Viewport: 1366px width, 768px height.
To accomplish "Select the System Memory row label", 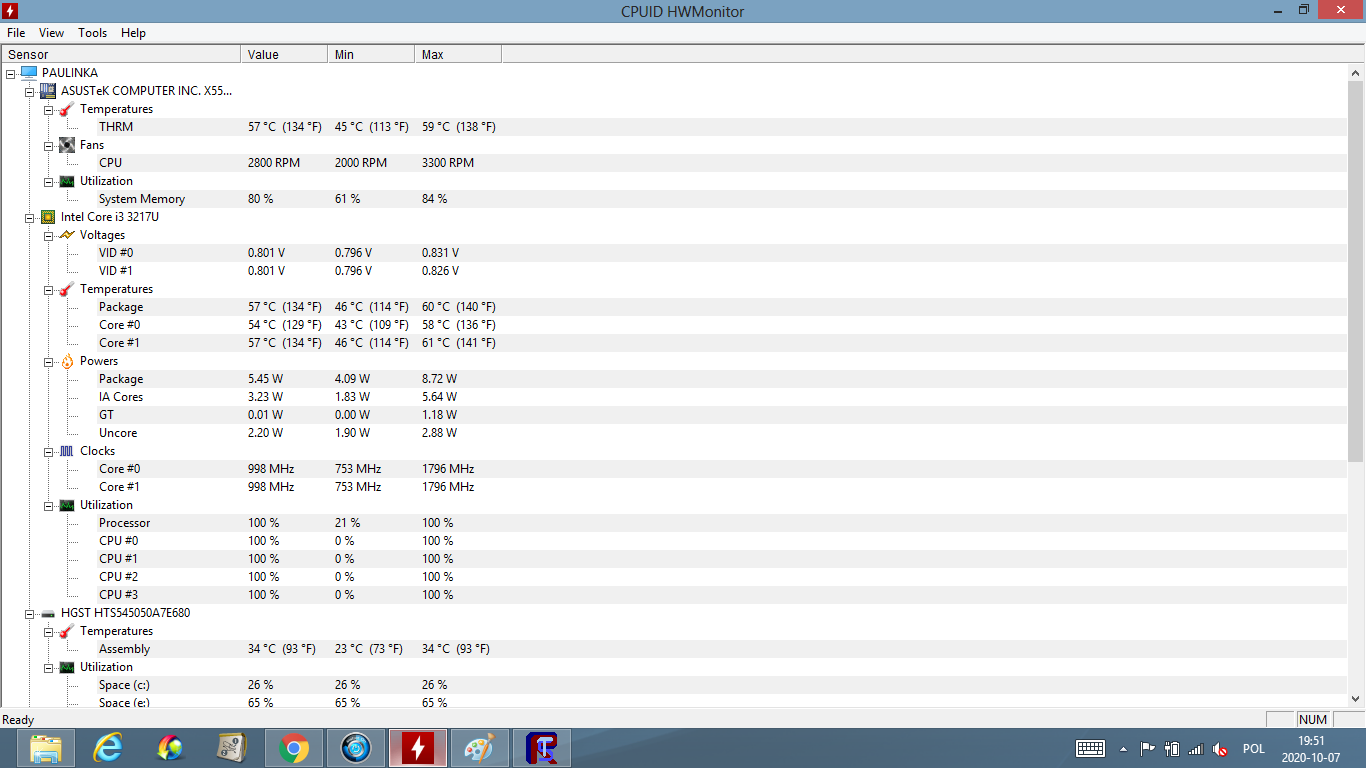I will click(142, 199).
